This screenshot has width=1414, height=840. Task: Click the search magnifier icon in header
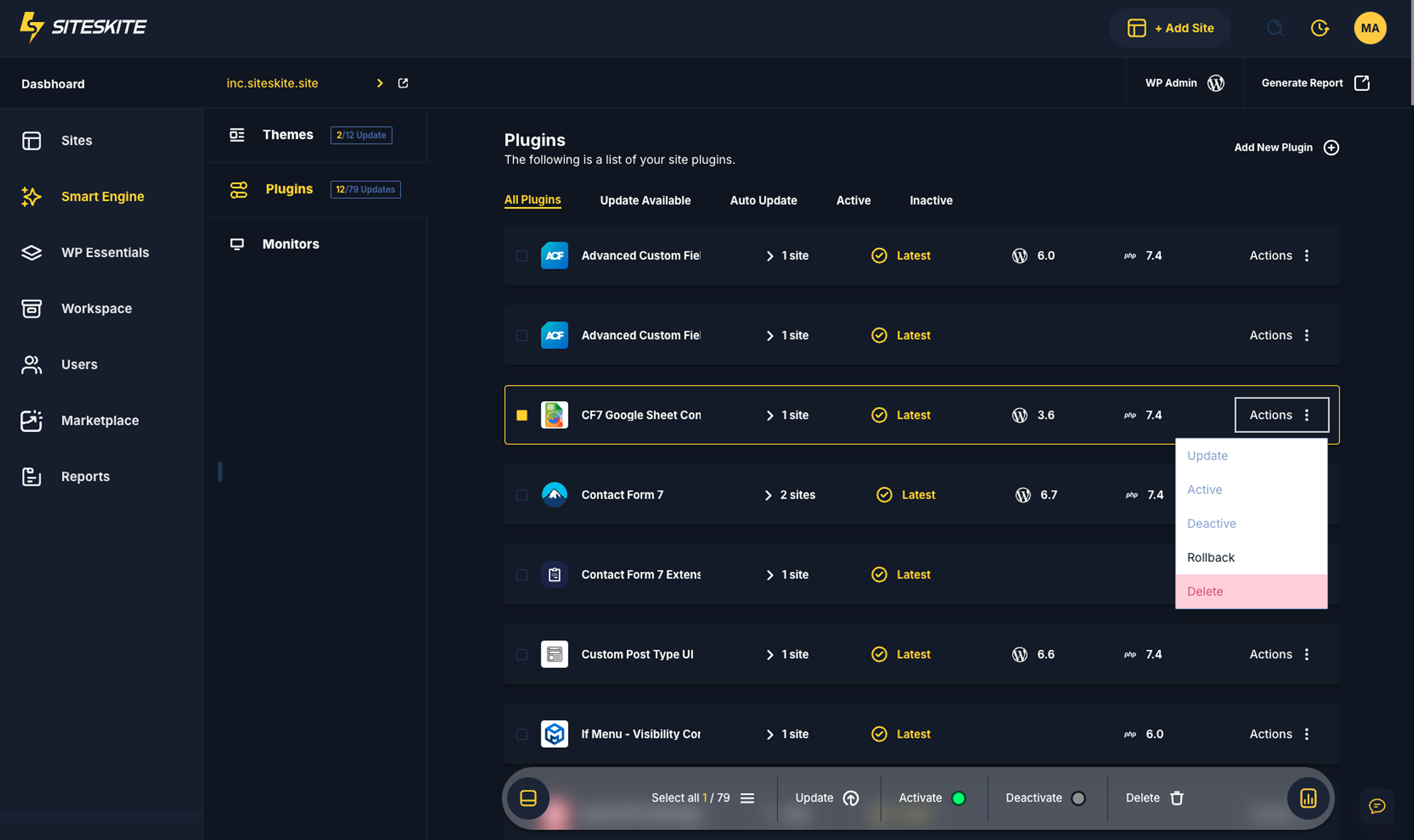pos(1275,28)
